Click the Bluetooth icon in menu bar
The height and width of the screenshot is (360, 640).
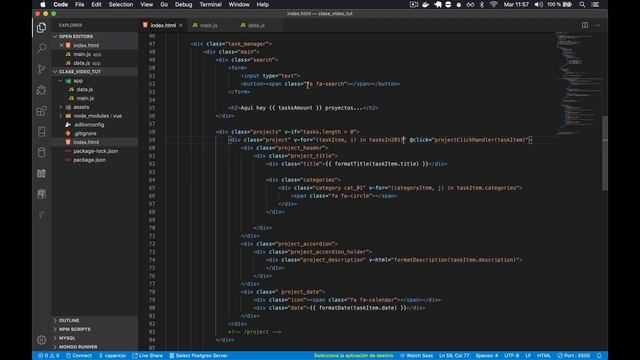pyautogui.click(x=482, y=4)
